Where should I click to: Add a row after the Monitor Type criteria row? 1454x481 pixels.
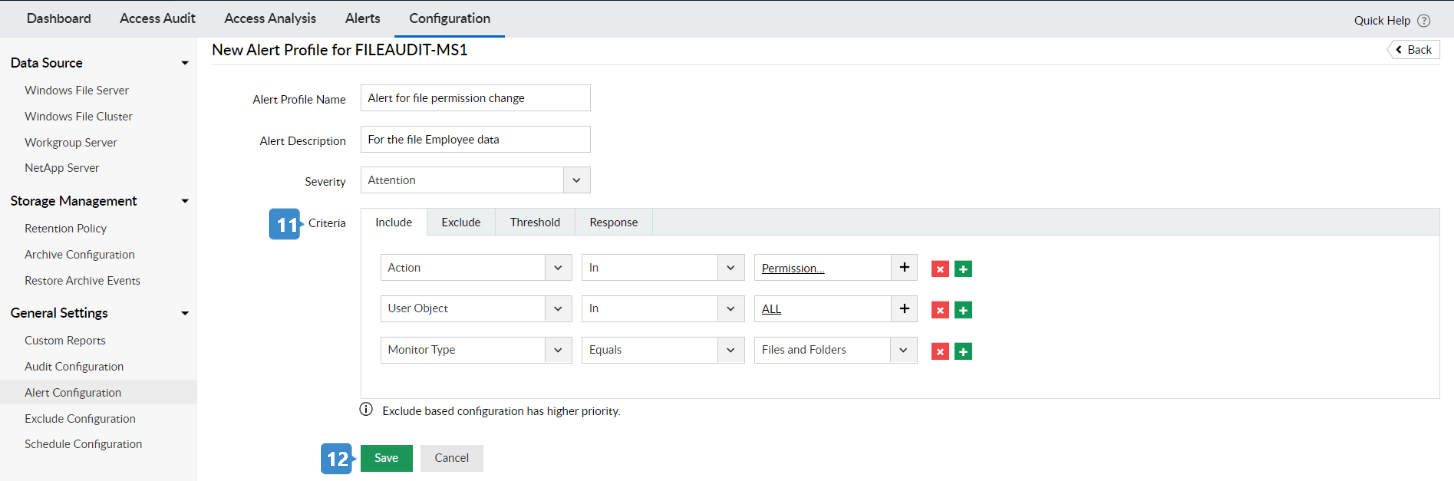[x=963, y=351]
